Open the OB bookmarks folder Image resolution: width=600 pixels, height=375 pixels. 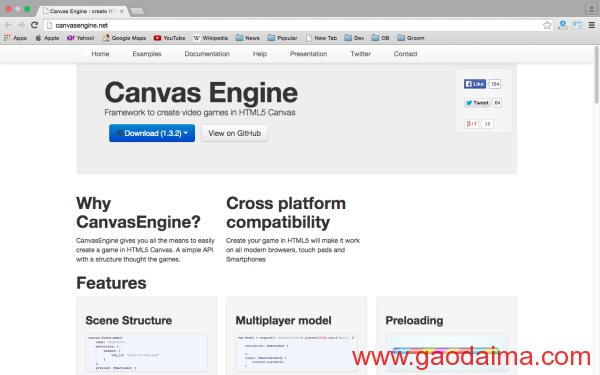click(x=380, y=38)
